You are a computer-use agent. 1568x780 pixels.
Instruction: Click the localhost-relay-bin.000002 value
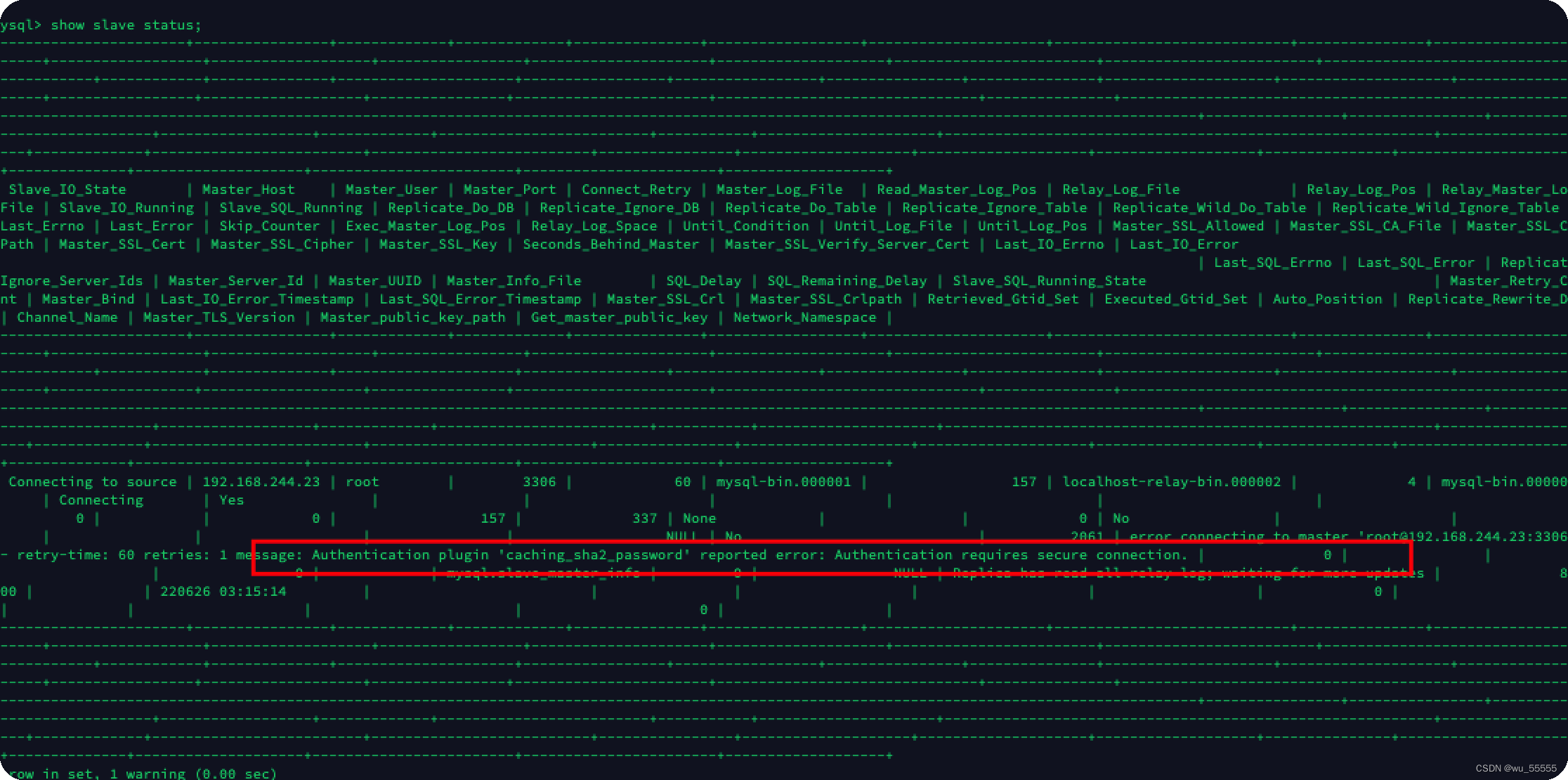[1171, 482]
